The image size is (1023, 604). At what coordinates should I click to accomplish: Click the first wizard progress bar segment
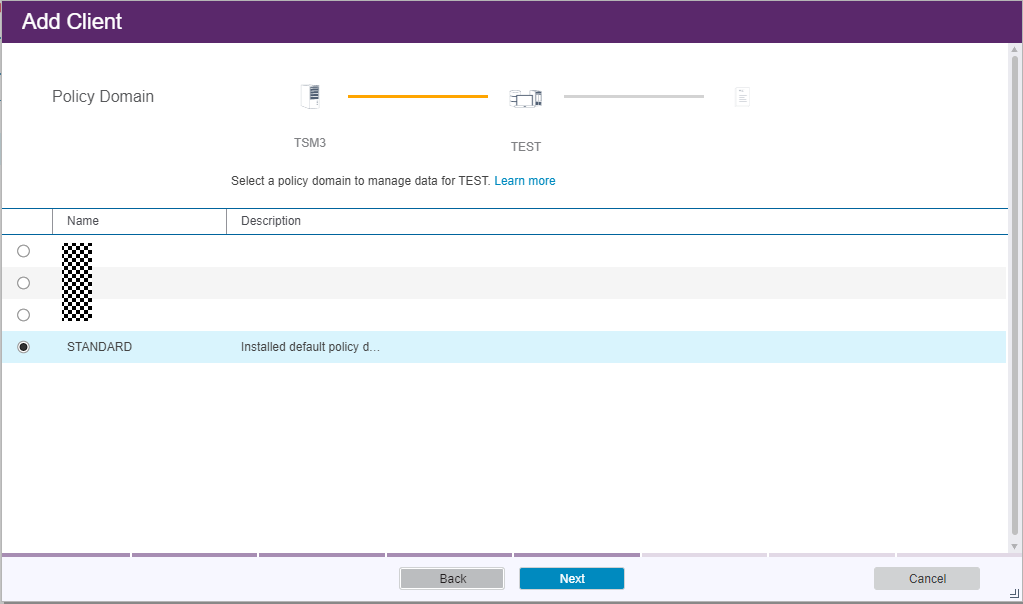point(66,554)
